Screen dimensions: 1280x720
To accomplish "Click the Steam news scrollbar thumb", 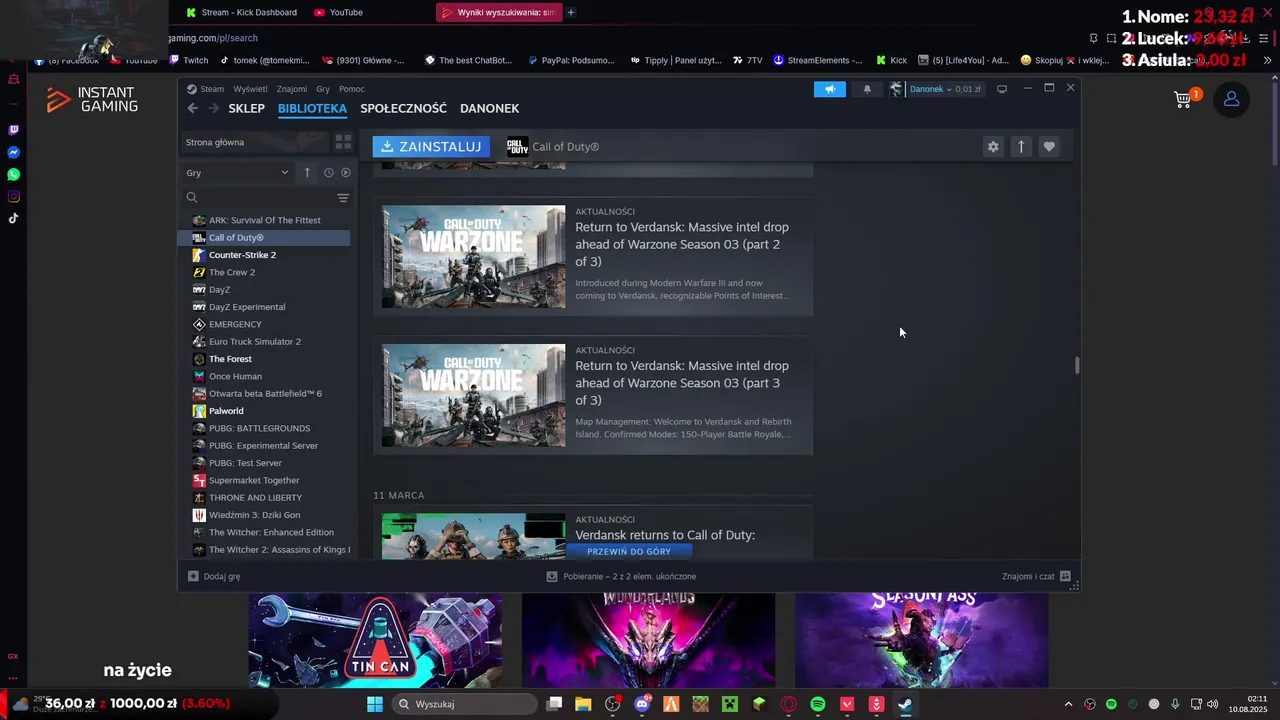I will click(x=1077, y=365).
